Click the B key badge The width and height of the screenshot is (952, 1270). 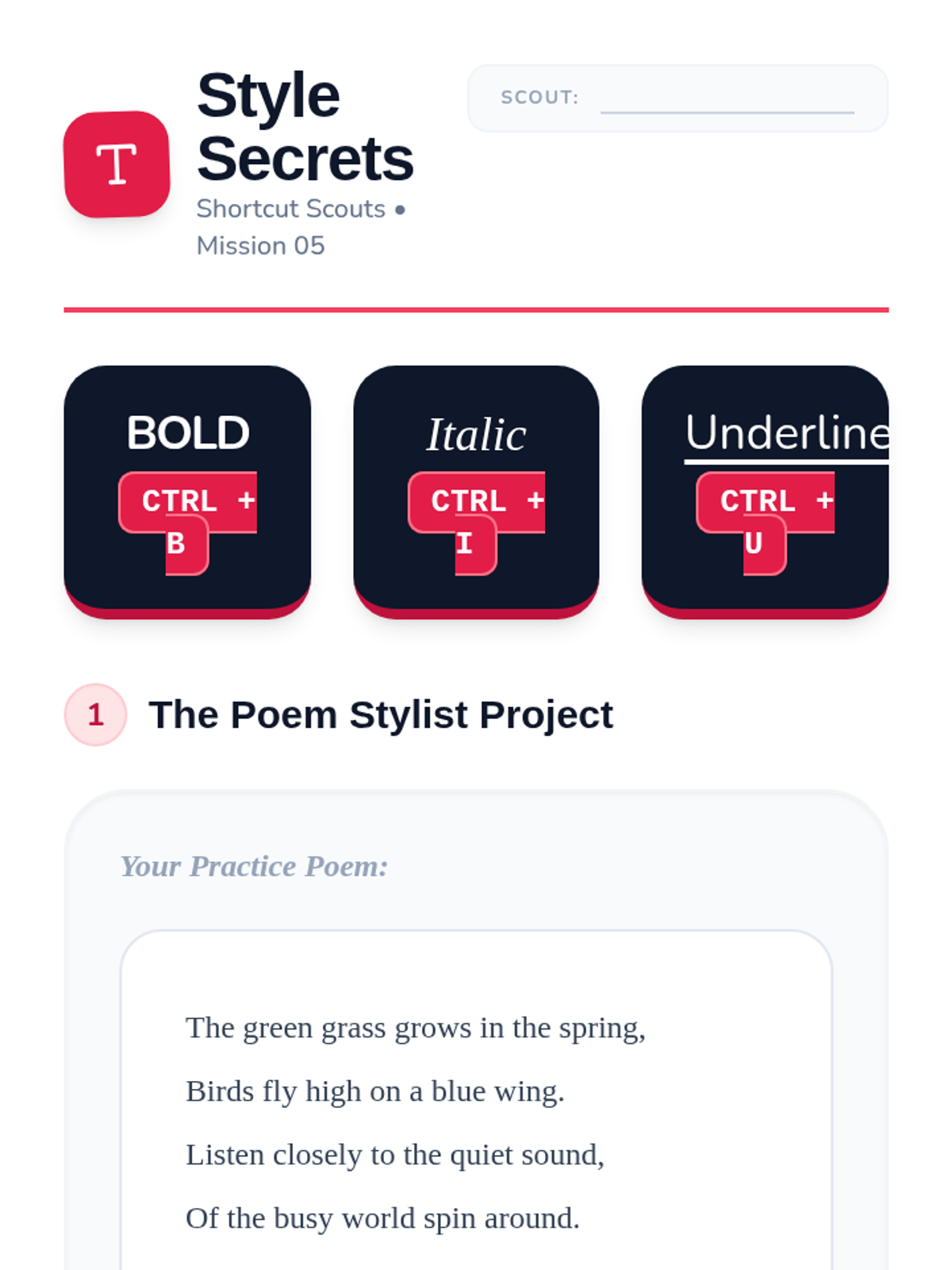pyautogui.click(x=186, y=545)
